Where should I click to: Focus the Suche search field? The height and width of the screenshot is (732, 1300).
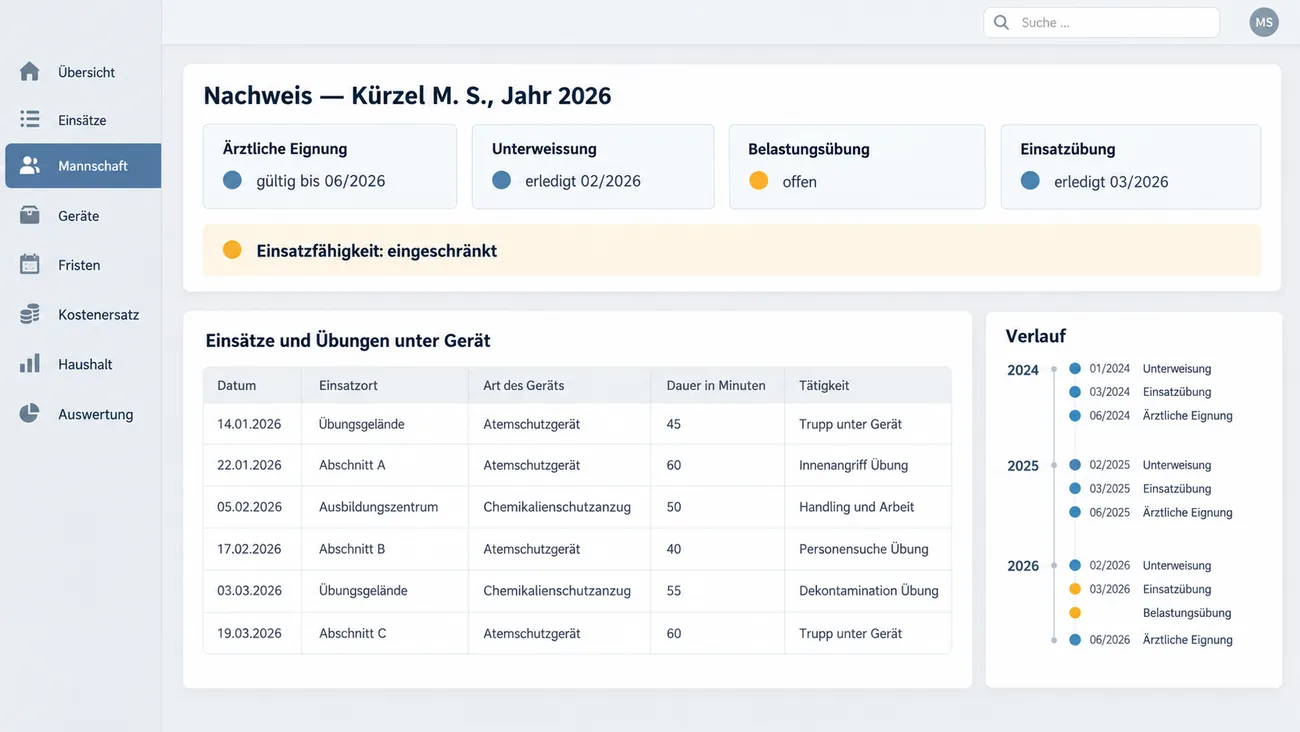click(1101, 23)
